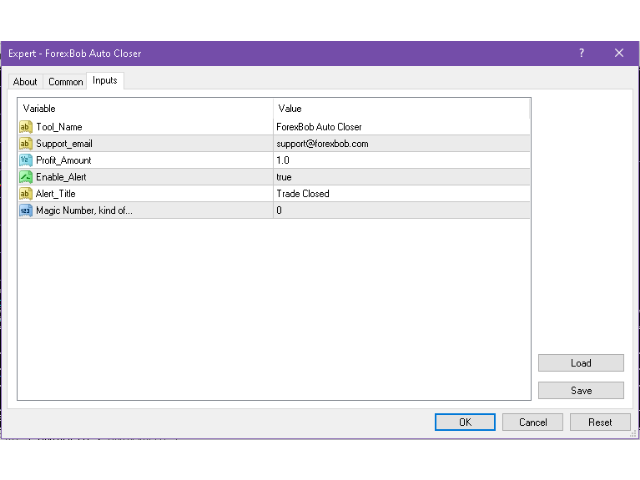Click the Cancel button
Screen dimensions: 640x480
pos(533,422)
